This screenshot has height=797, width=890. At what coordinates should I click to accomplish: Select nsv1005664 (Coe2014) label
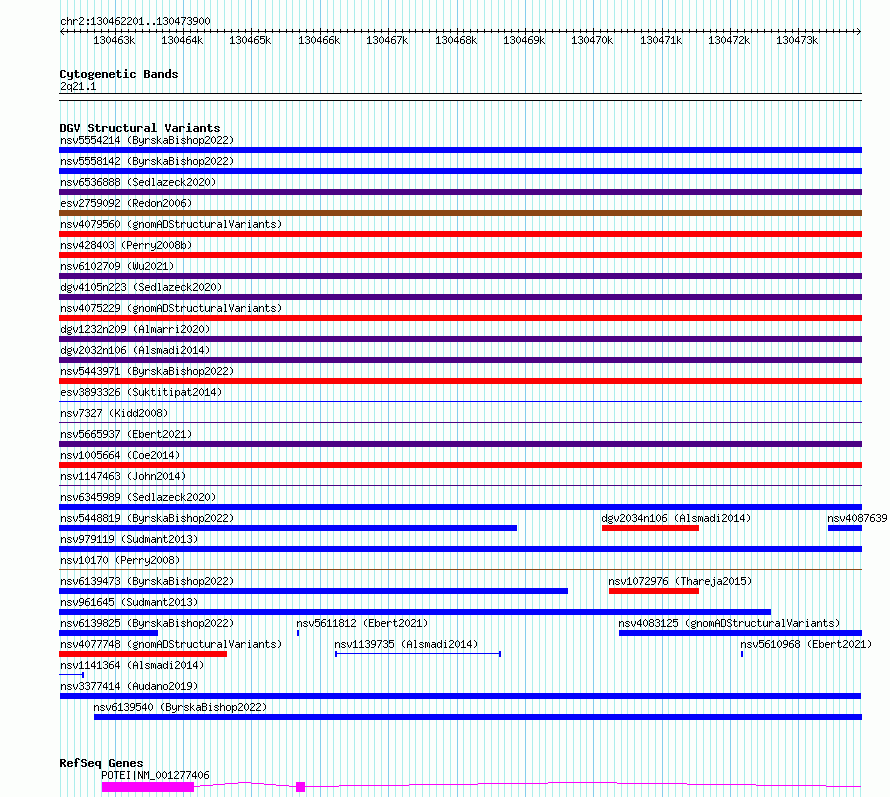coord(120,455)
